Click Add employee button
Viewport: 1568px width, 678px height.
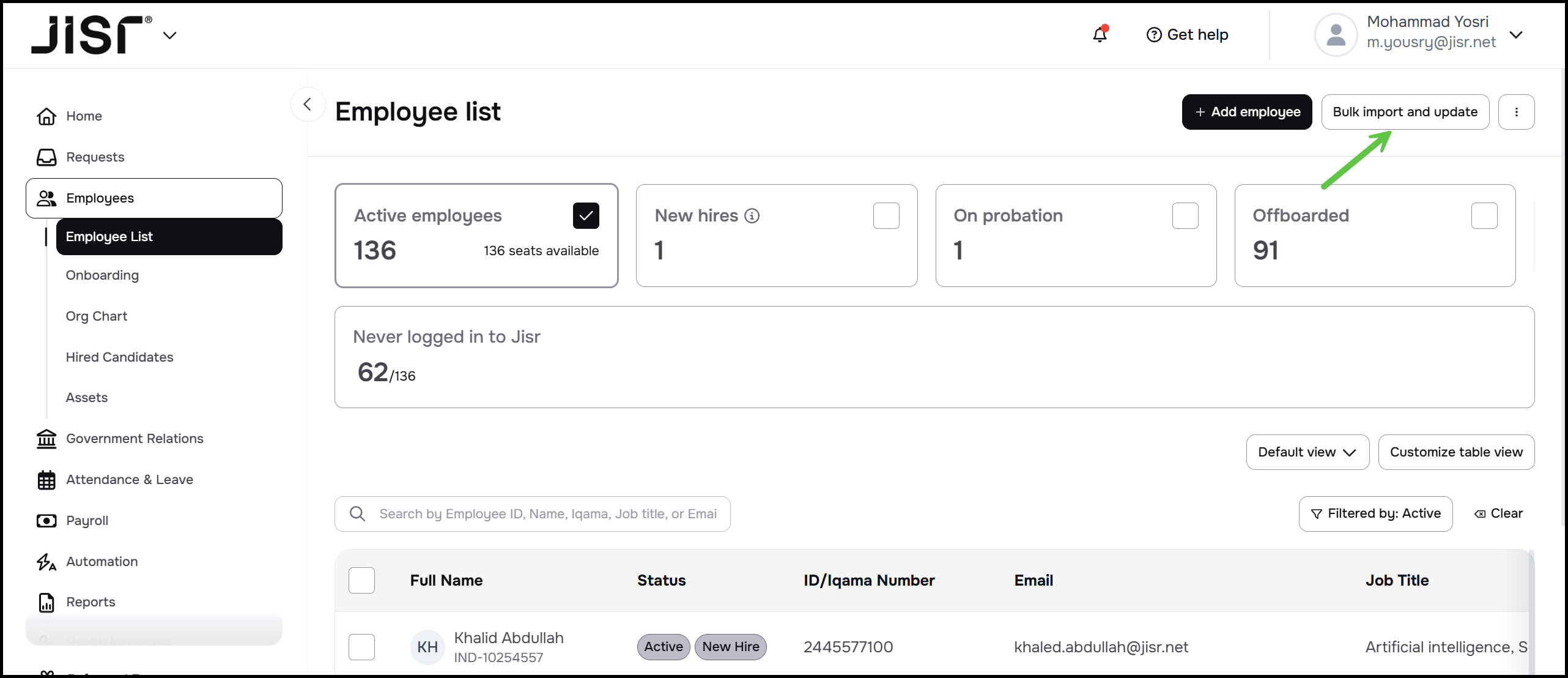pyautogui.click(x=1246, y=112)
